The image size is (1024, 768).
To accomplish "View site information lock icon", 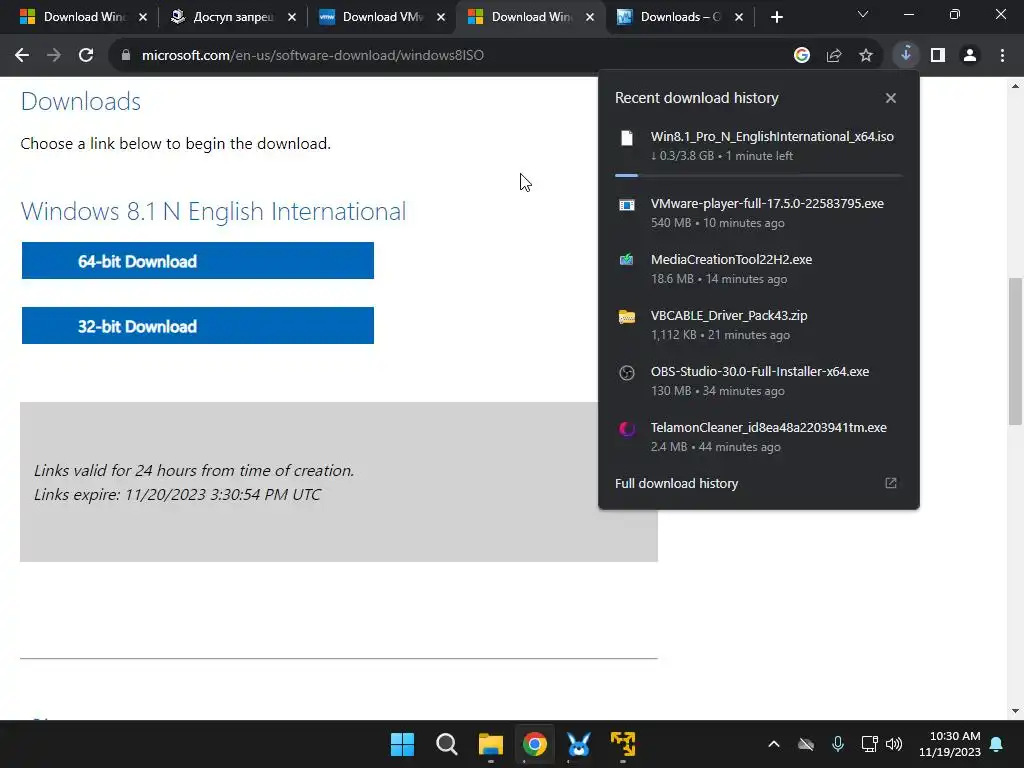I will tap(126, 56).
